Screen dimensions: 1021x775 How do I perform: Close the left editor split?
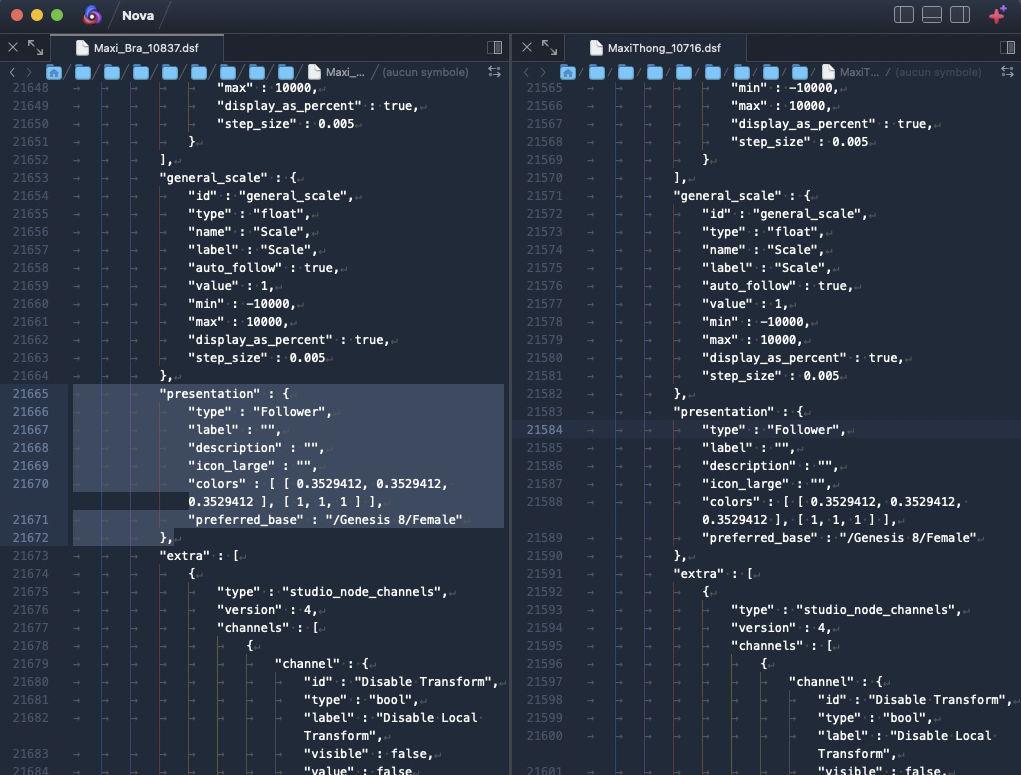point(13,47)
